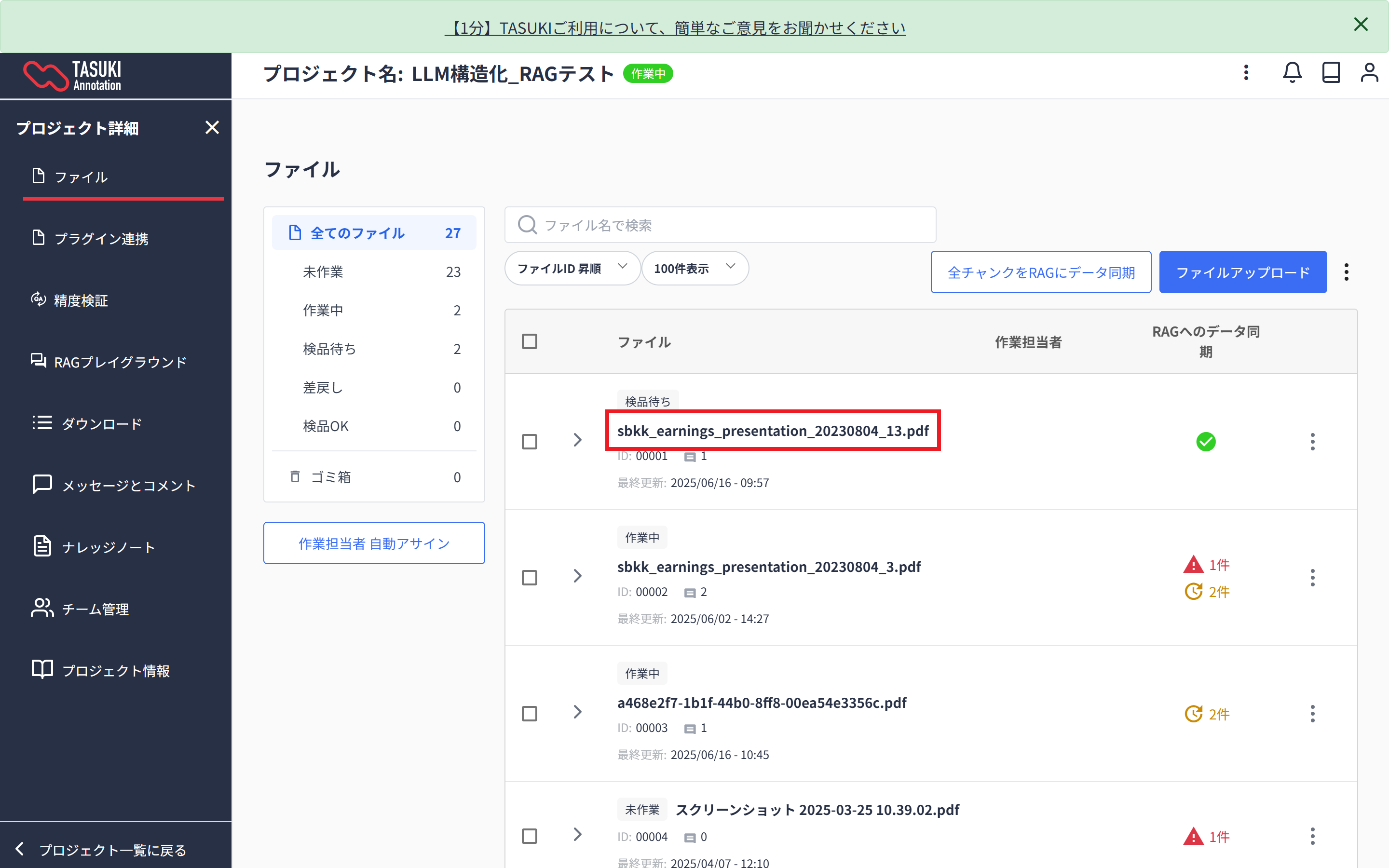This screenshot has height=868, width=1389.
Task: Tick the select-all files header checkbox
Action: click(529, 341)
